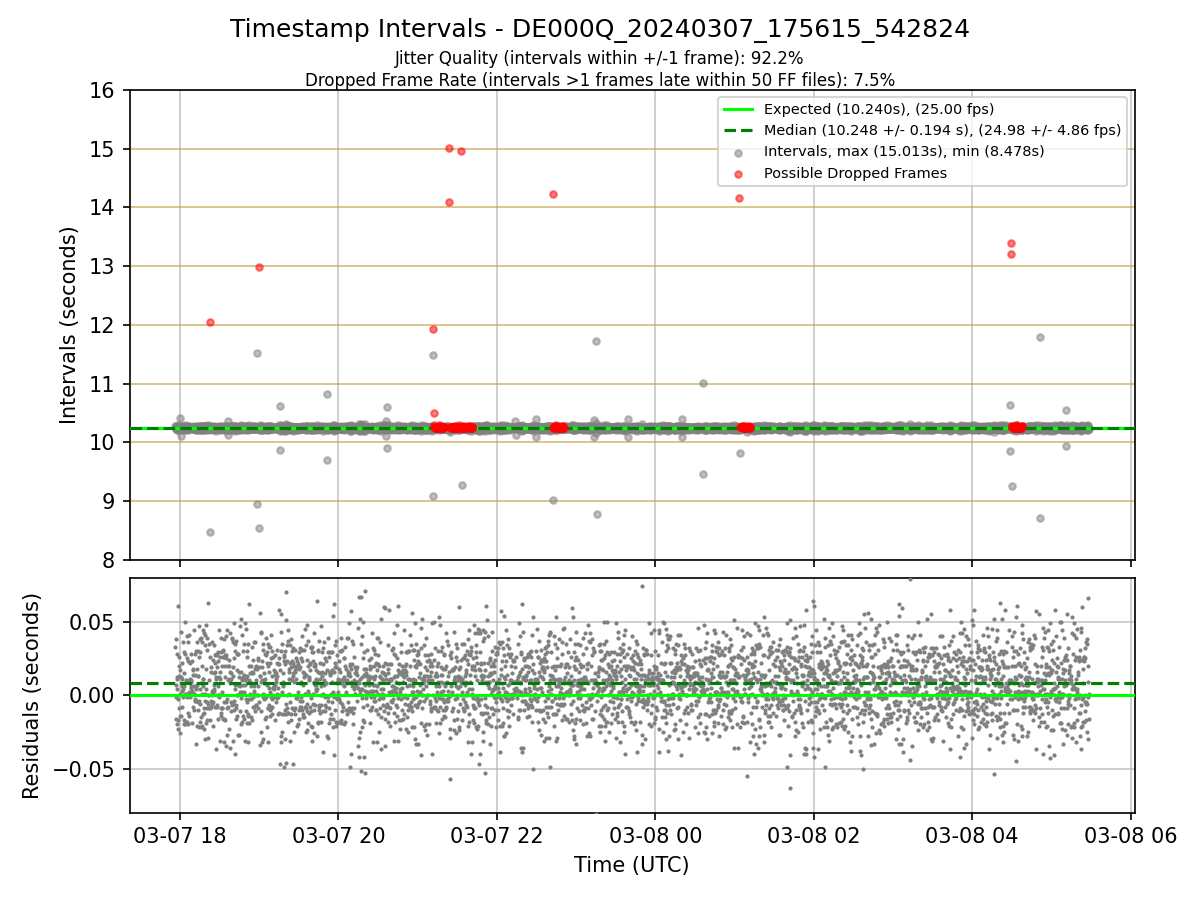1200x900 pixels.
Task: Click the dashed green line sample in the legend
Action: (x=738, y=130)
